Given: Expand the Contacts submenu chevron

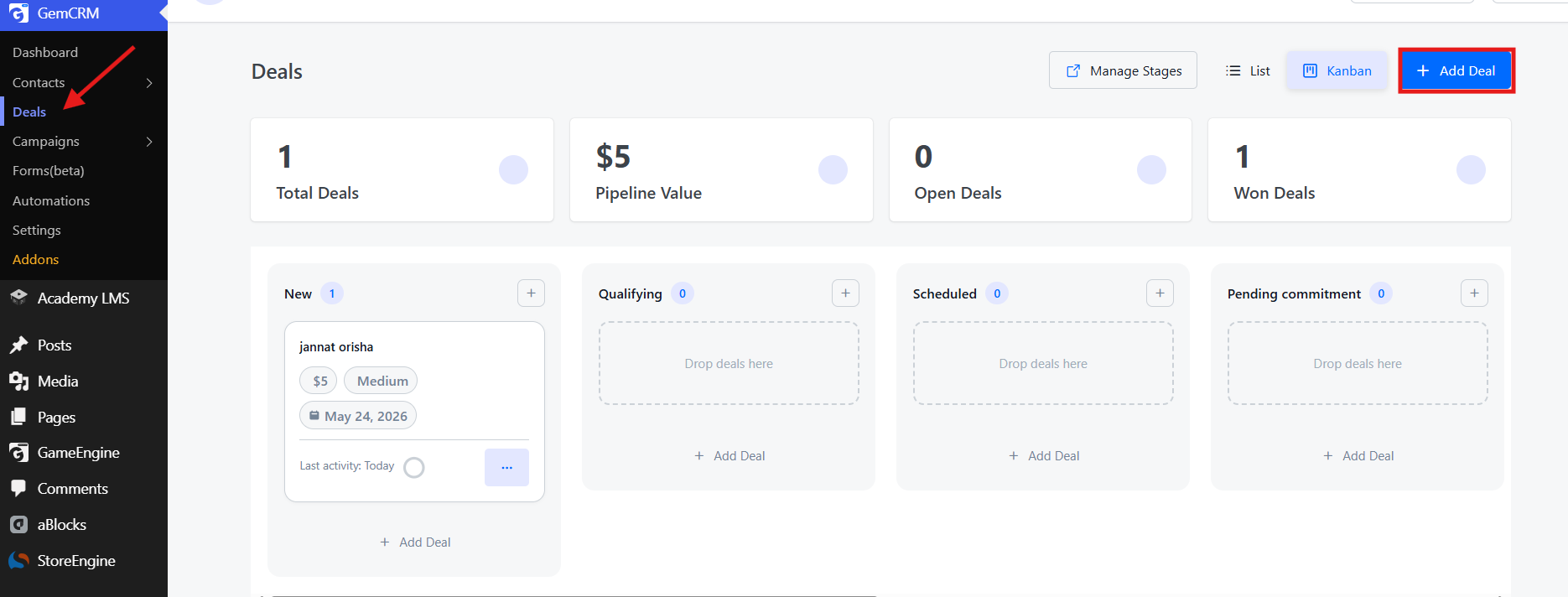Looking at the screenshot, I should (x=149, y=82).
